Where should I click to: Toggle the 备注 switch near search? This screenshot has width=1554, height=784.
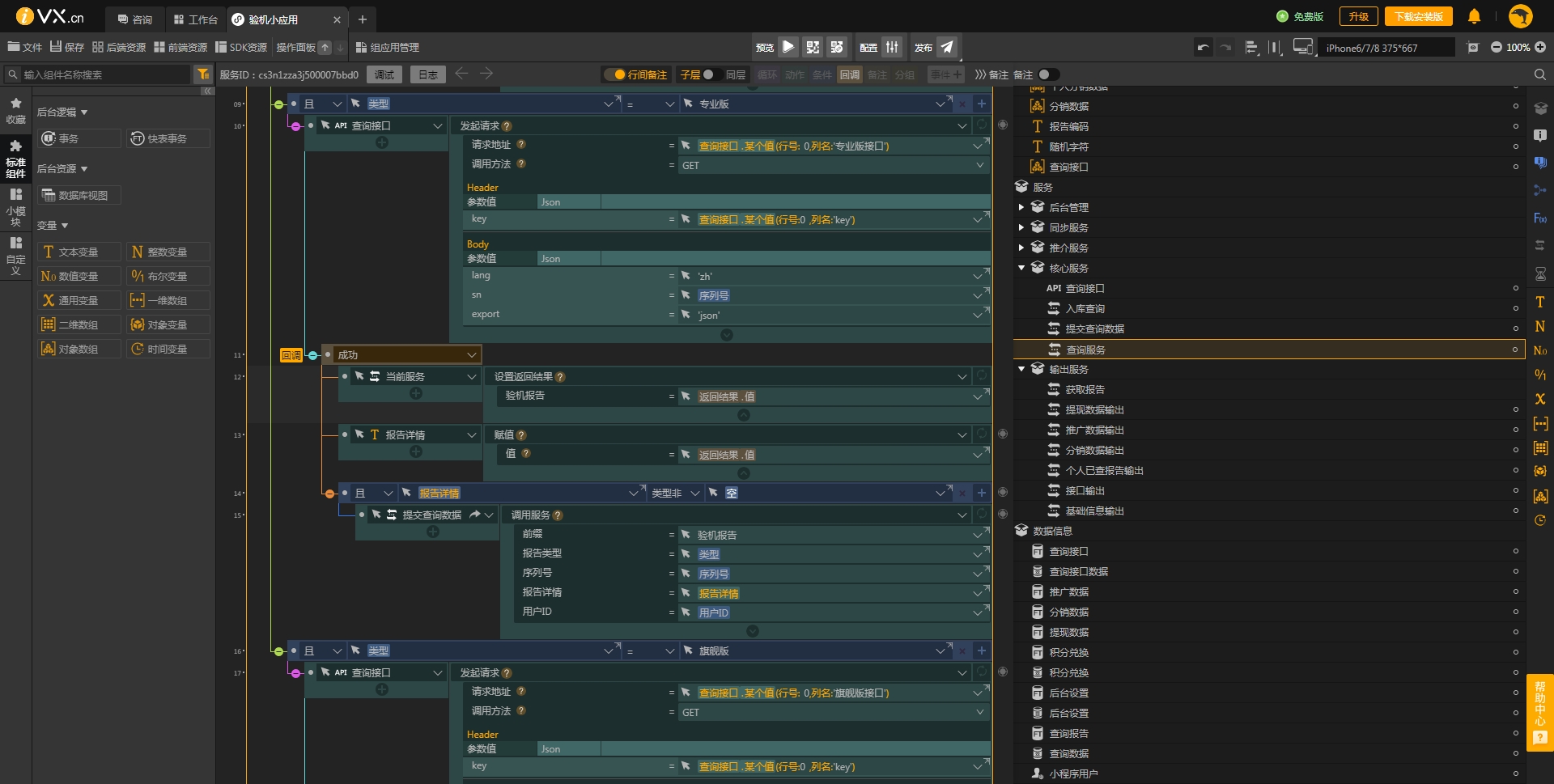[1048, 74]
